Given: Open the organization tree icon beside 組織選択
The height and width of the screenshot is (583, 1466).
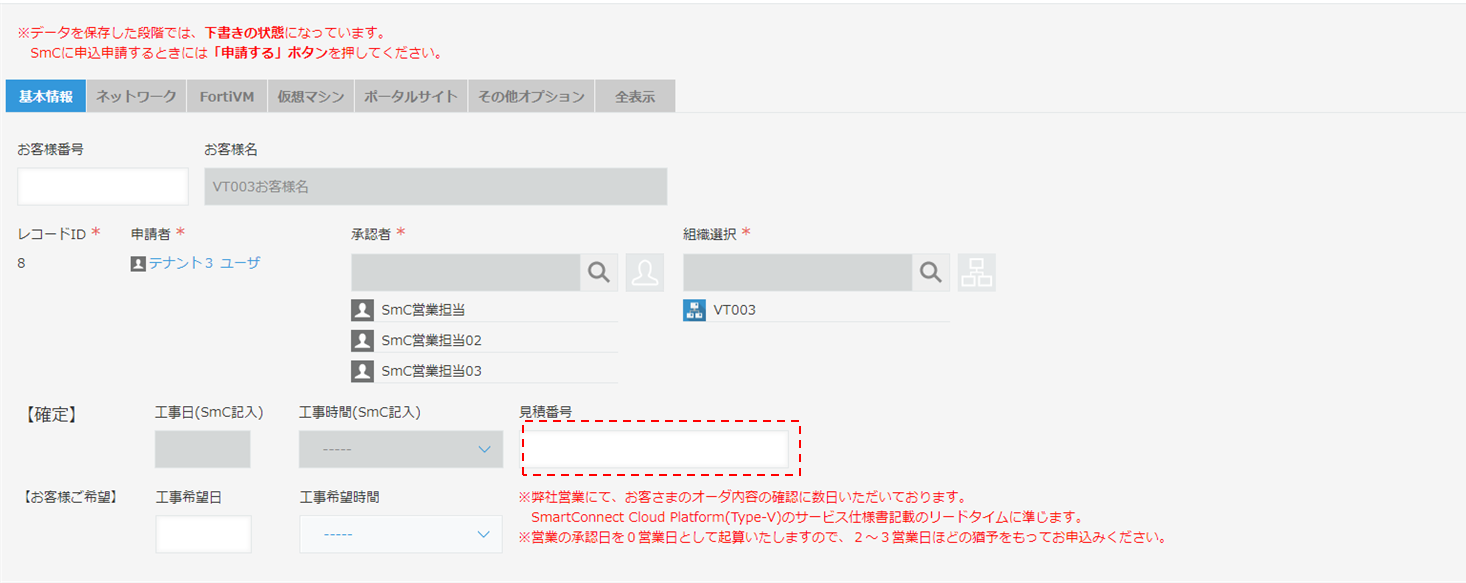Looking at the screenshot, I should click(977, 273).
